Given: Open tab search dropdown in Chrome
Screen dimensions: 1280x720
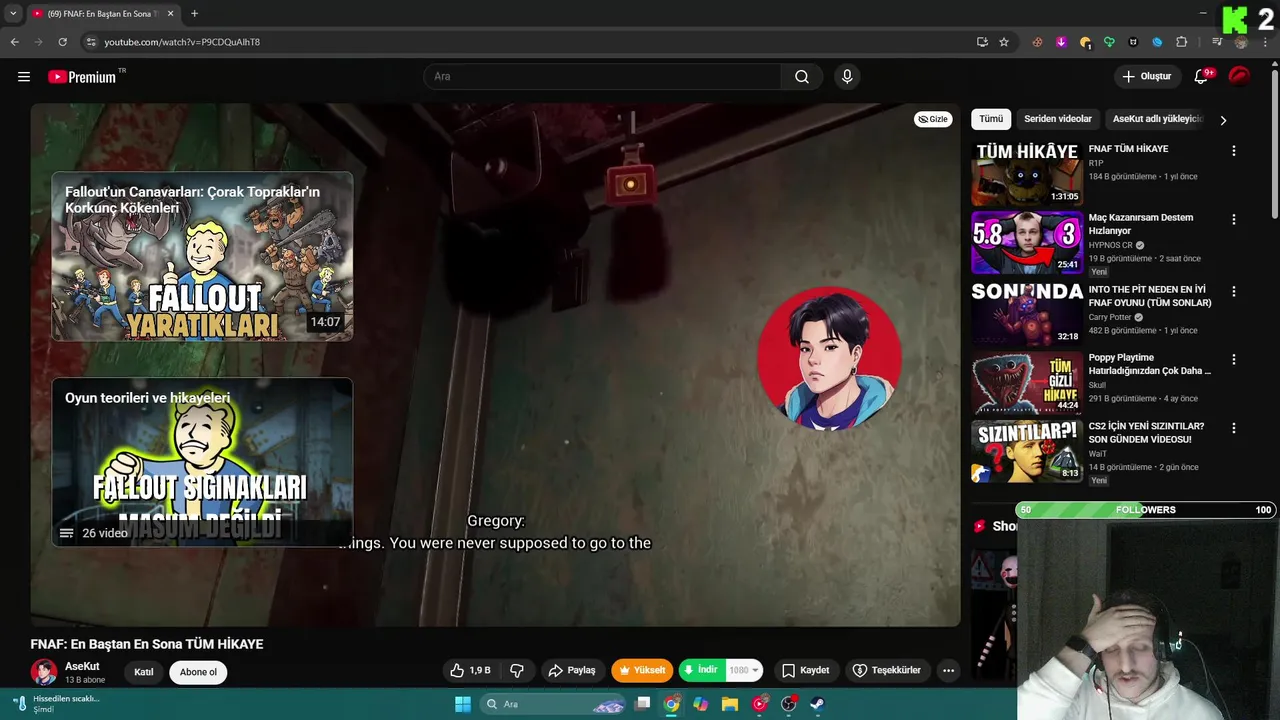Looking at the screenshot, I should coord(13,14).
